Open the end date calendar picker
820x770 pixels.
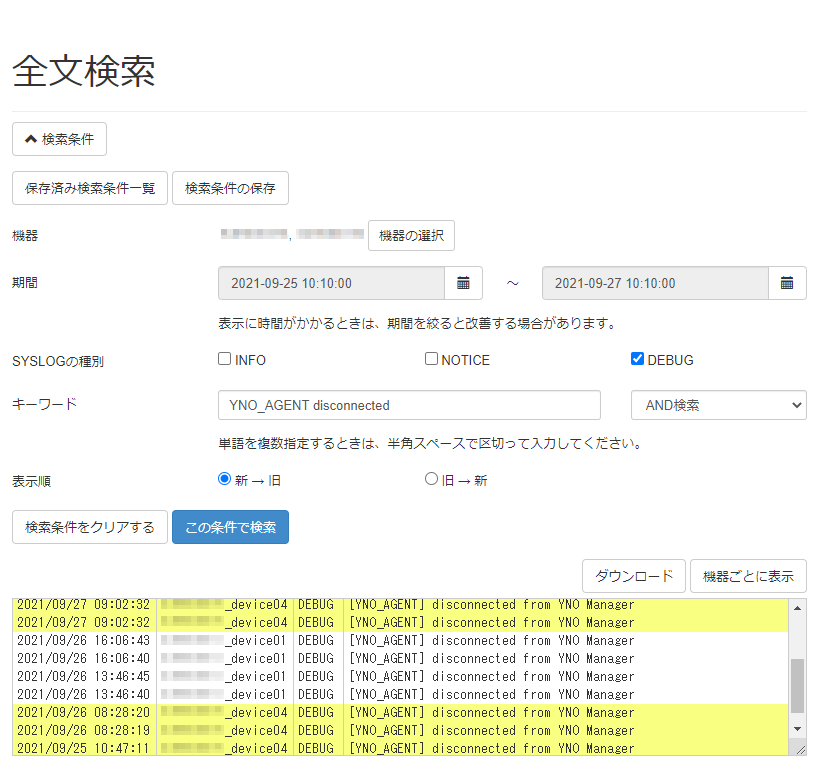787,283
